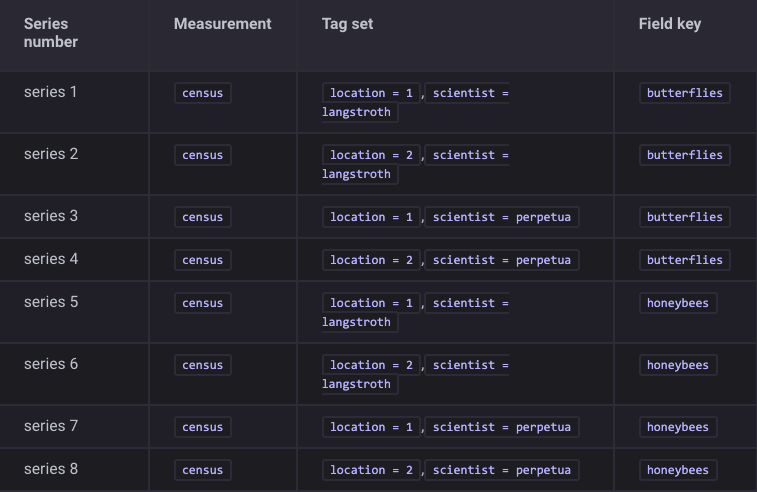Click the census tag in series 7
This screenshot has height=492, width=757.
tap(202, 427)
